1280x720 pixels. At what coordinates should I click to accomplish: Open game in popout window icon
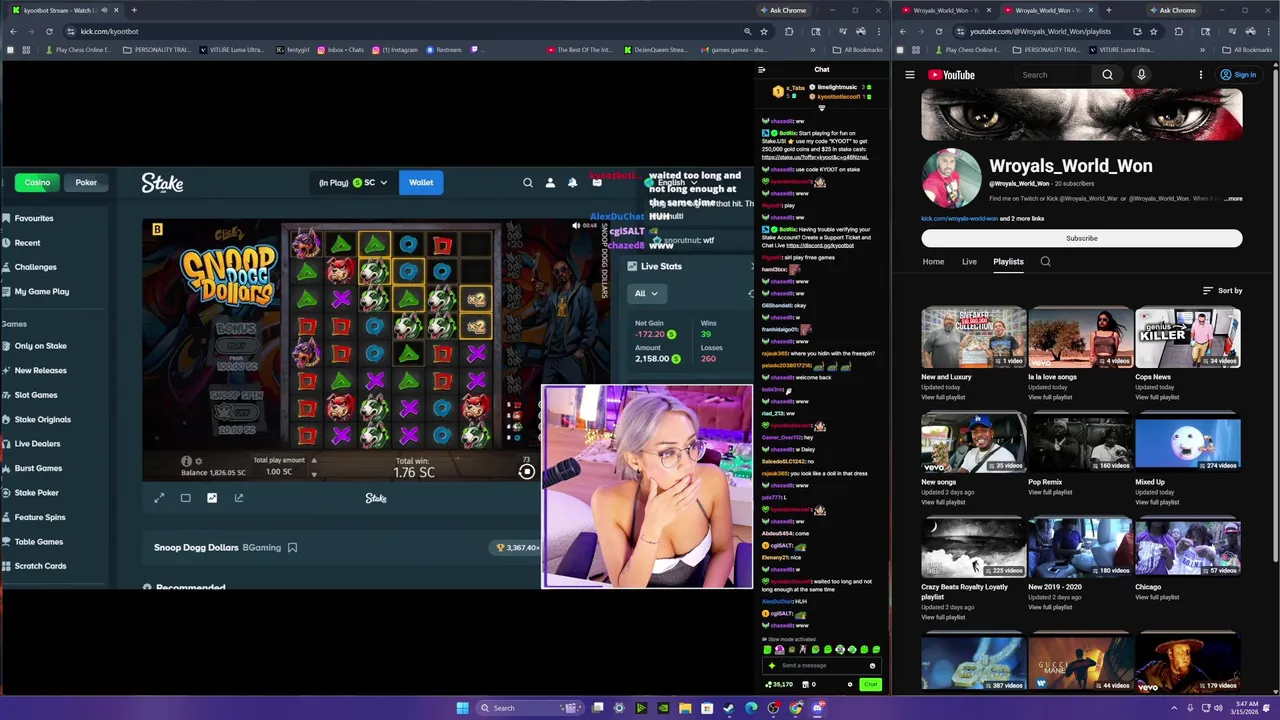[x=239, y=498]
